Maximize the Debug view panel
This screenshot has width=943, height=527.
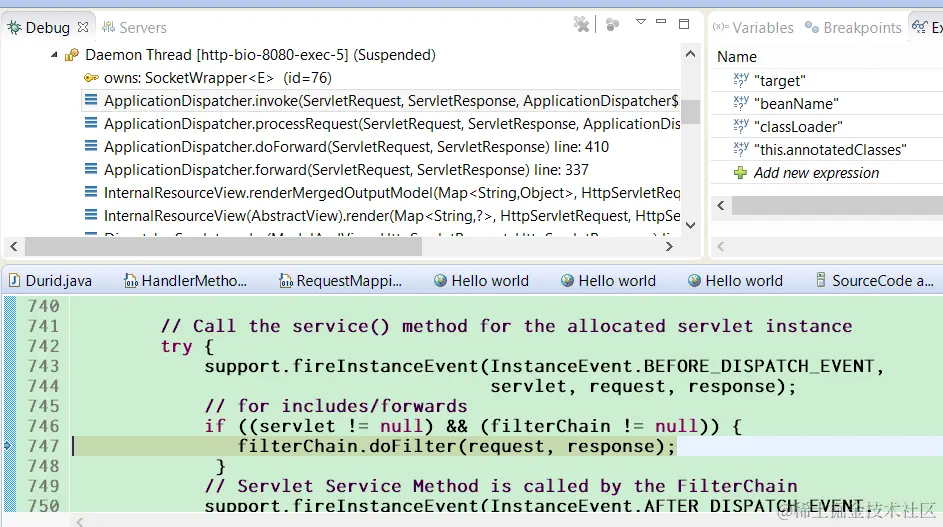684,24
